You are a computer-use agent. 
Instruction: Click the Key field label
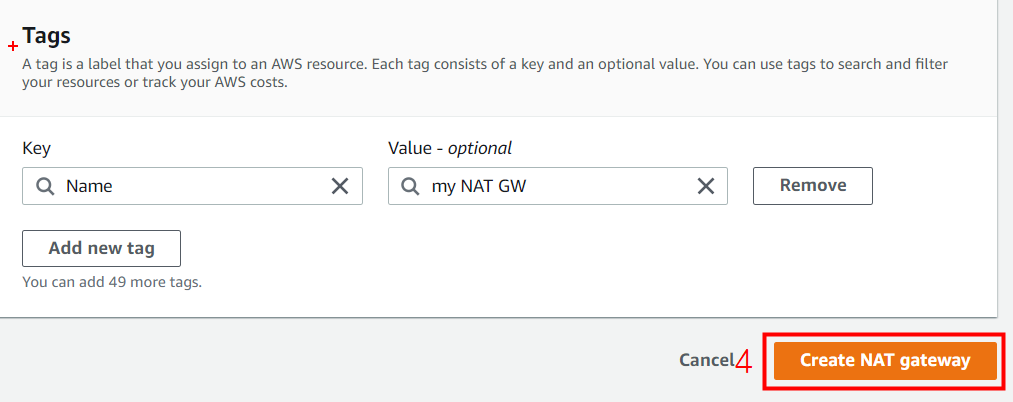pyautogui.click(x=36, y=148)
